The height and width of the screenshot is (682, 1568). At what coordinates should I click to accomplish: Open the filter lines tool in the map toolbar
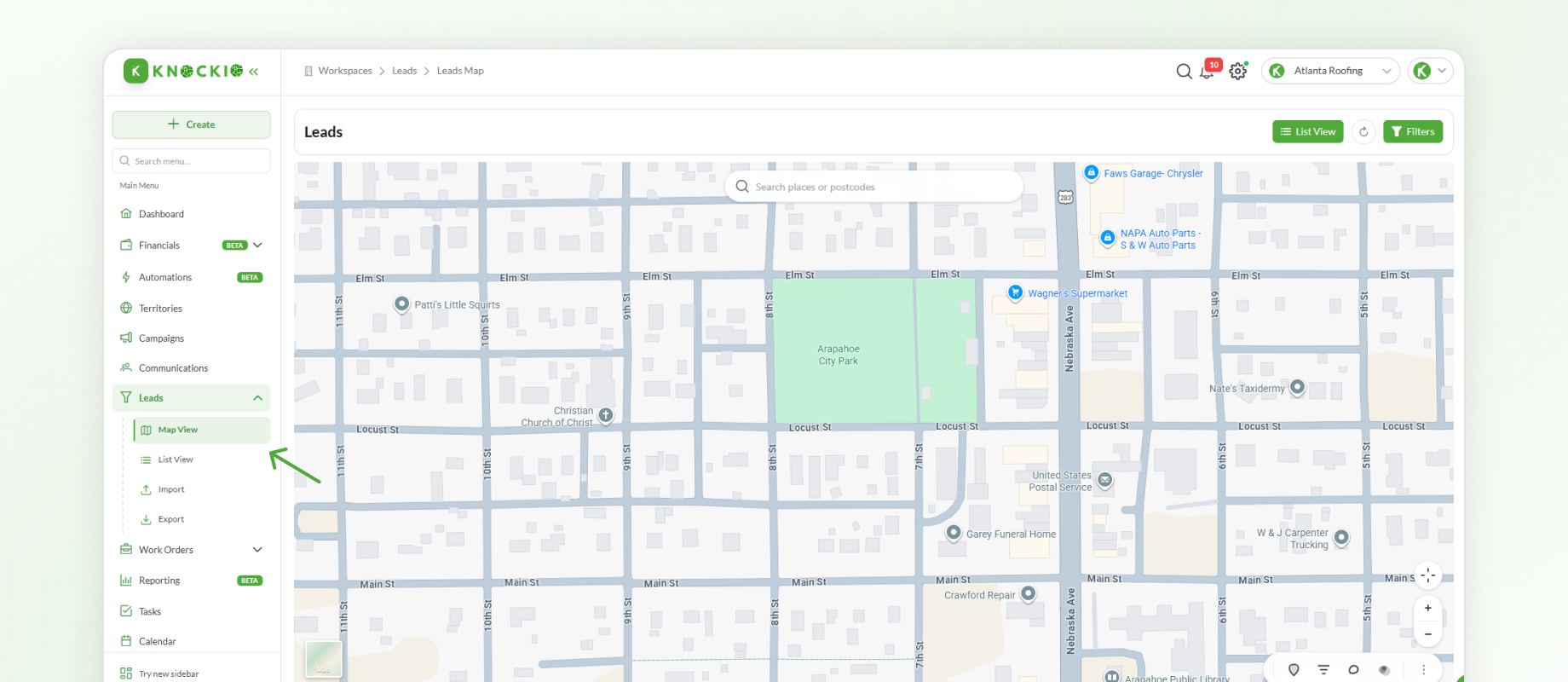1323,670
